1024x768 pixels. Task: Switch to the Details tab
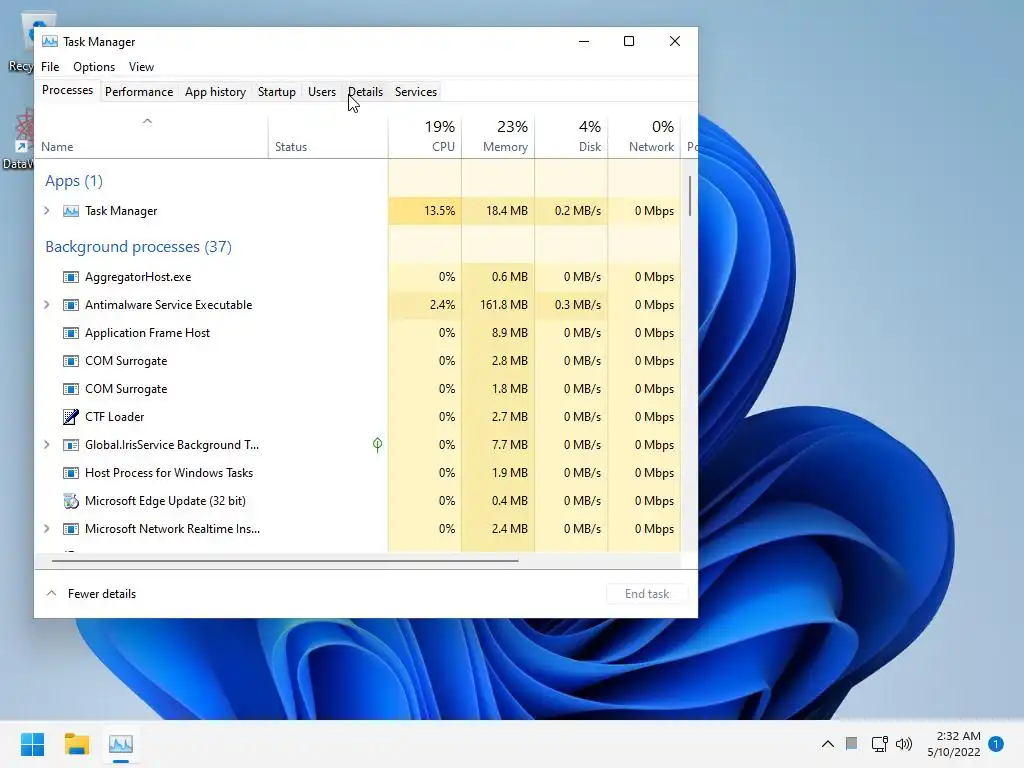[366, 91]
